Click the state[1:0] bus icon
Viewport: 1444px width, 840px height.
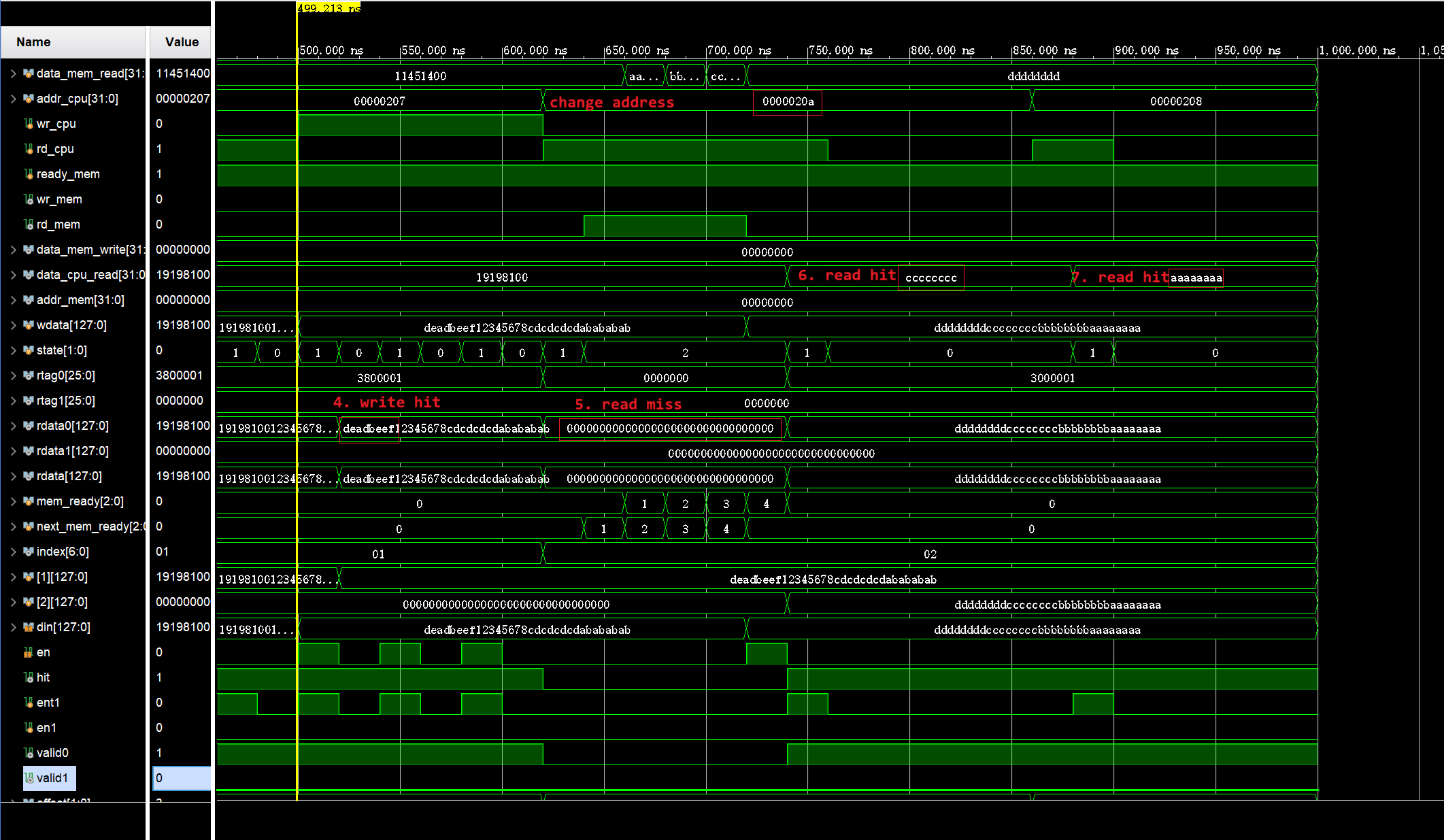[29, 350]
